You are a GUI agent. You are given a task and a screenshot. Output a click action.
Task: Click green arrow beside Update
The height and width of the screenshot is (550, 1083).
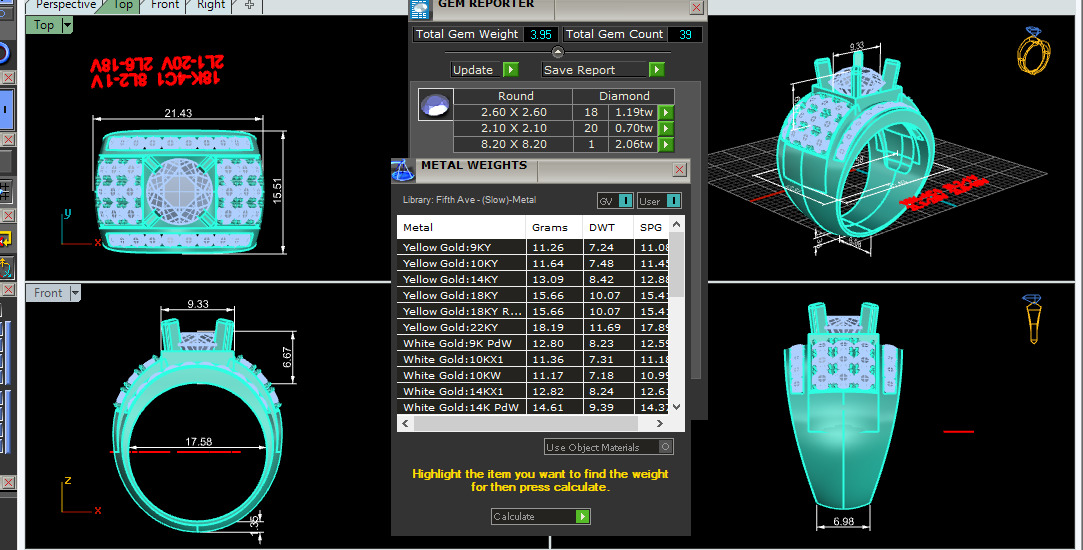(510, 70)
